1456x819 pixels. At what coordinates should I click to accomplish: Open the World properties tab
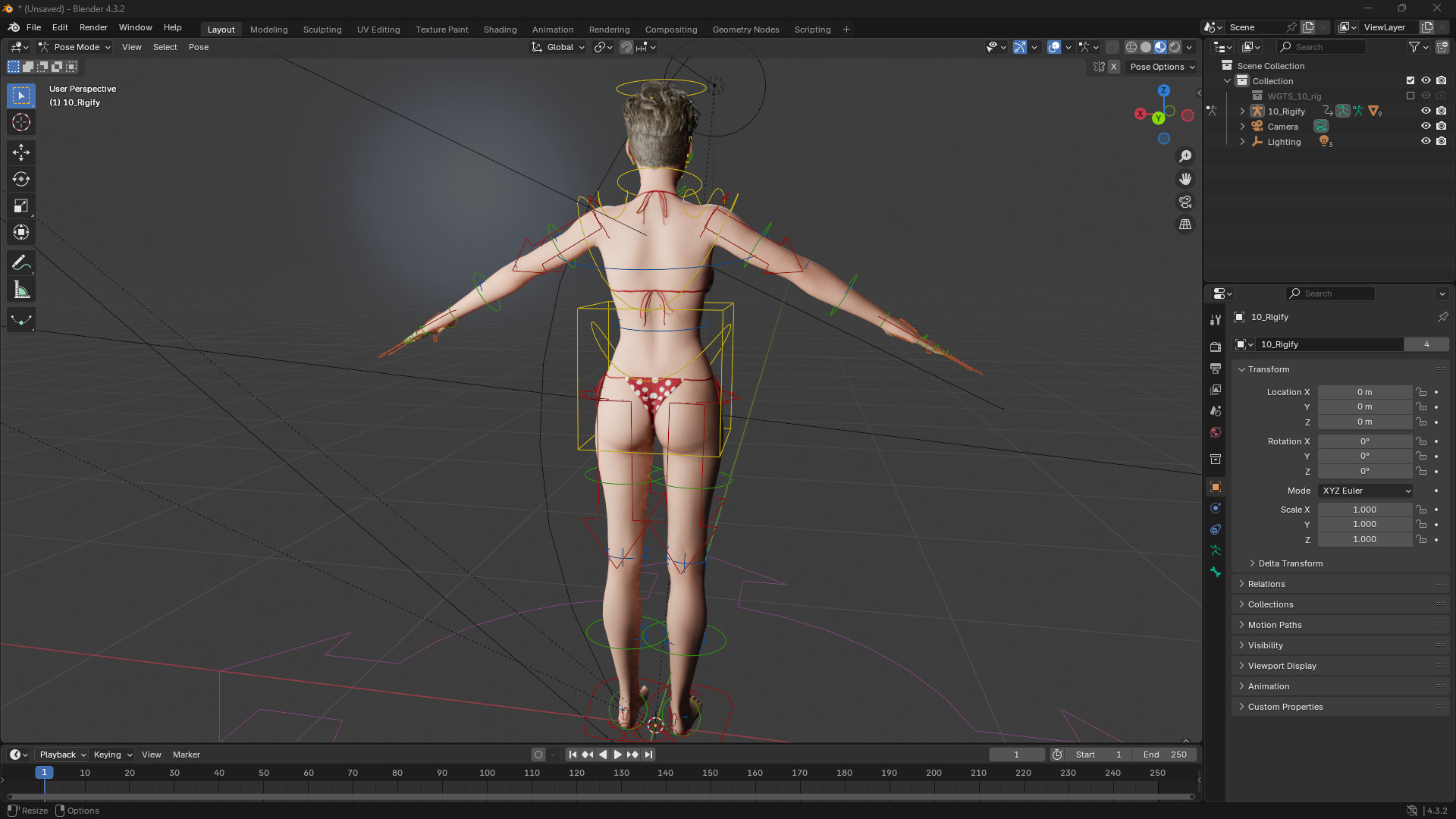click(1216, 431)
